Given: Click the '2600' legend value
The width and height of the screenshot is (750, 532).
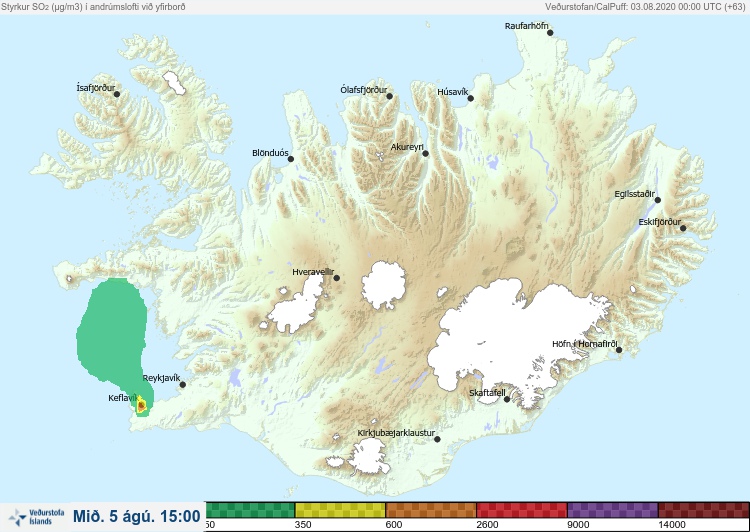Looking at the screenshot, I should click(x=487, y=525).
